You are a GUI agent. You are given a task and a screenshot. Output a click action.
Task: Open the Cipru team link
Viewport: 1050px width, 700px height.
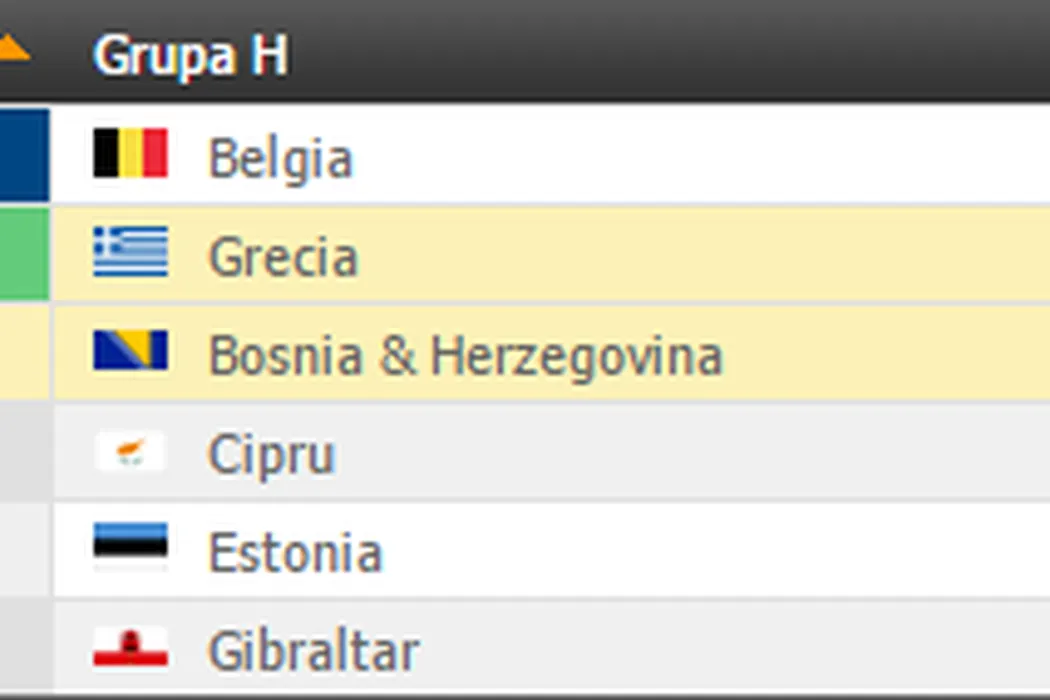[x=271, y=456]
